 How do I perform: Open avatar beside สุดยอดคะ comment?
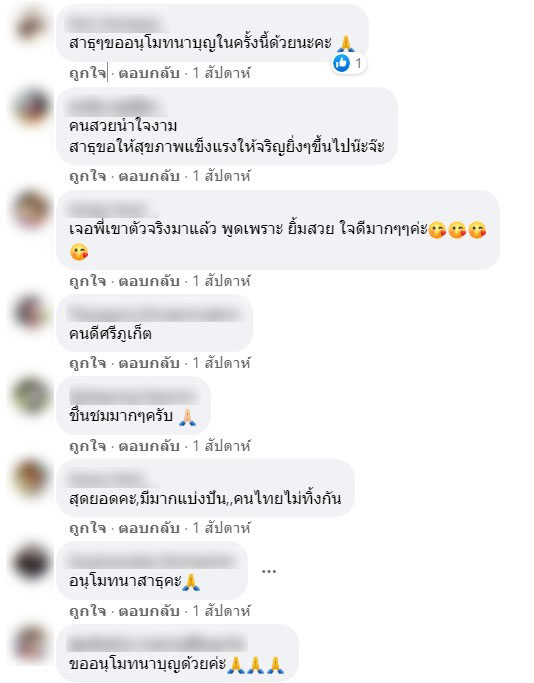click(30, 477)
